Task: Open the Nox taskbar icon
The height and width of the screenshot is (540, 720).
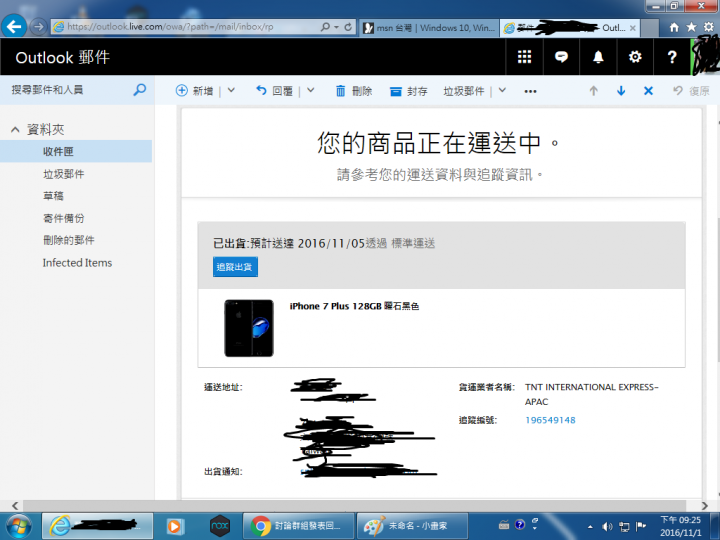Action: (x=219, y=526)
